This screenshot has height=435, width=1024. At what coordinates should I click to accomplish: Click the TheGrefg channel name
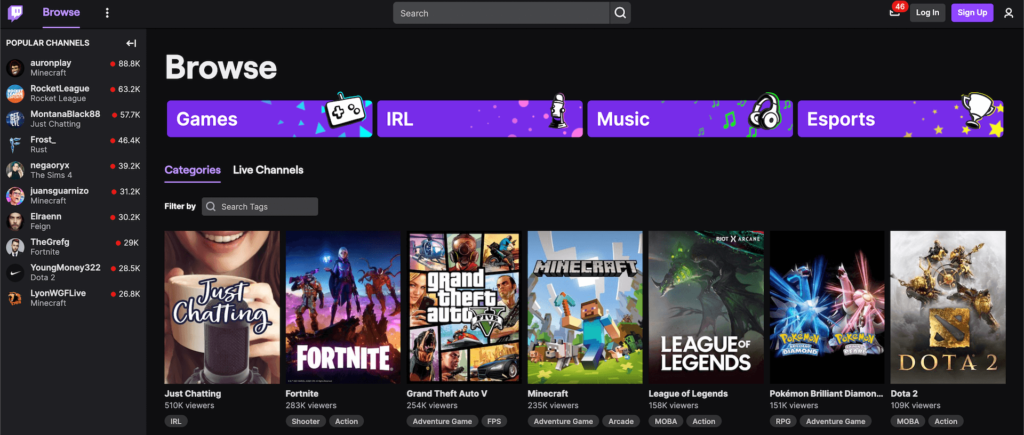tap(50, 242)
